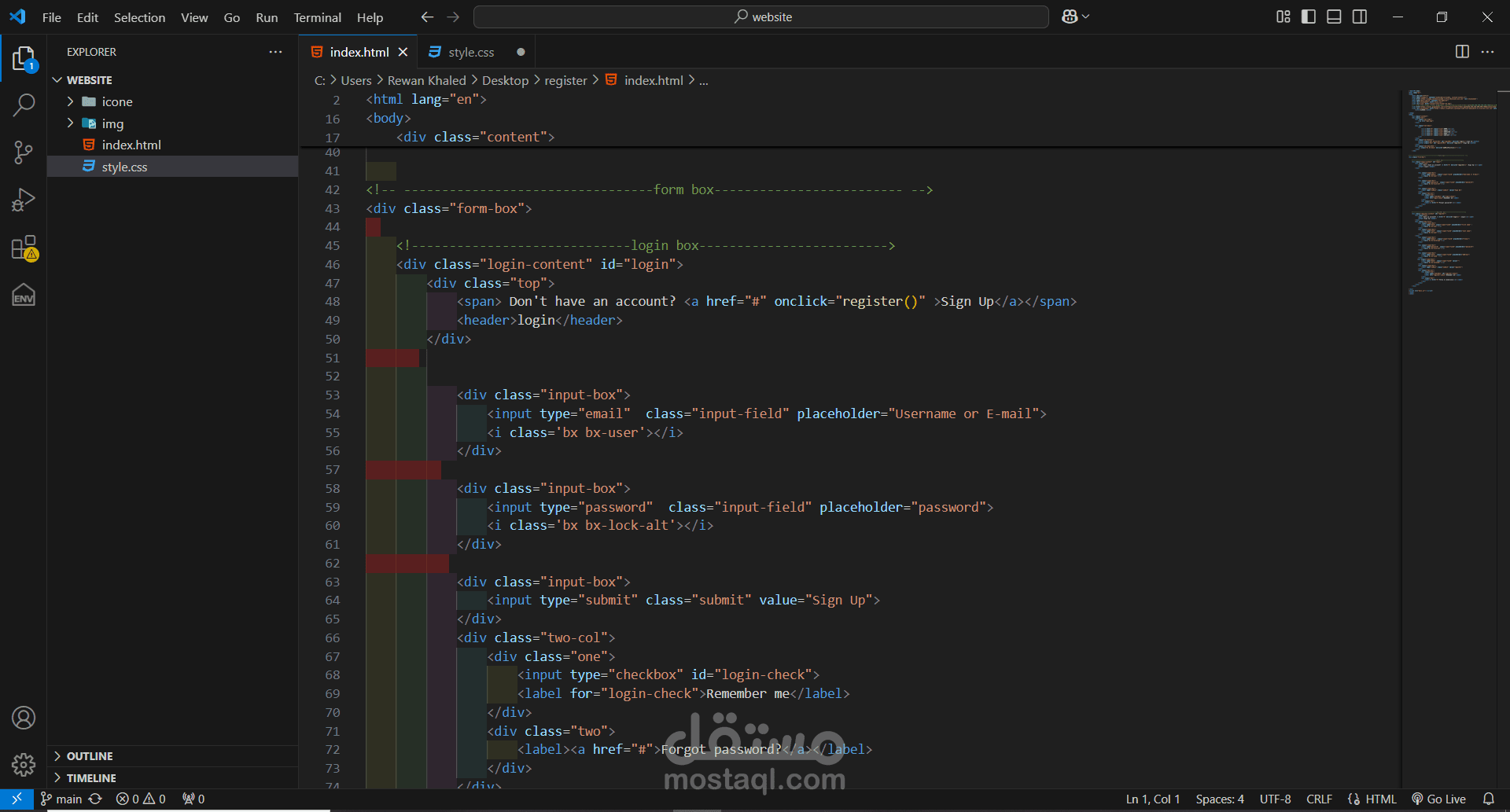
Task: Start Go Live server
Action: 1439,799
